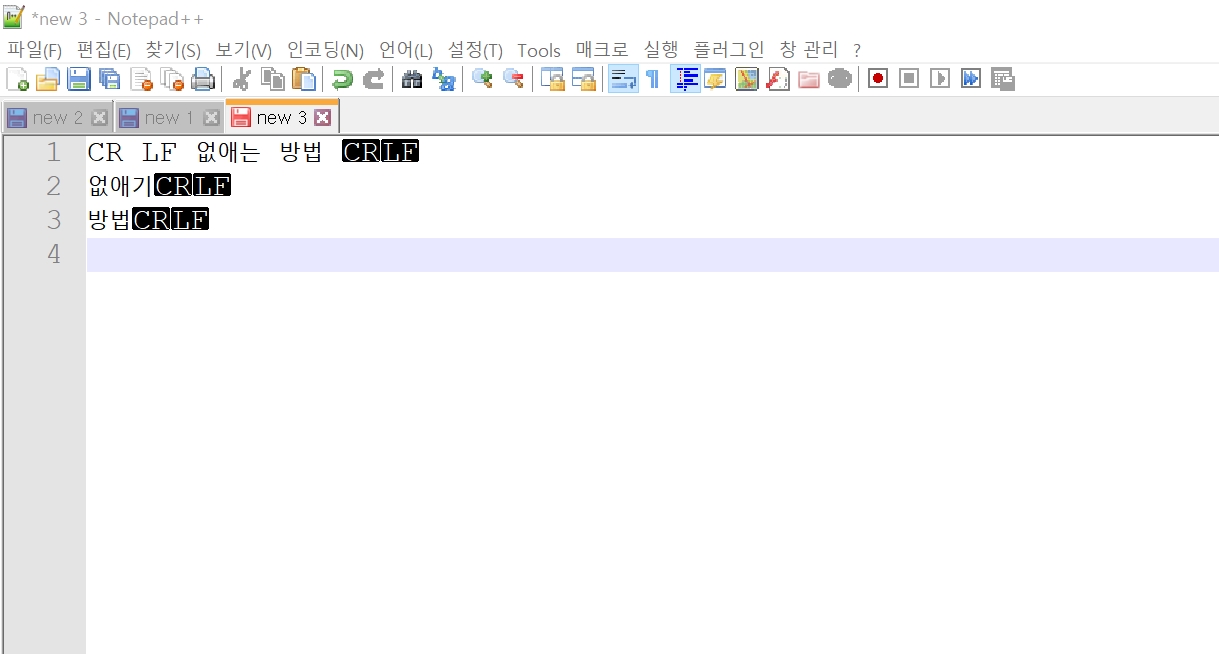Run macro multiple times icon
Viewport: 1219px width, 654px height.
point(971,79)
